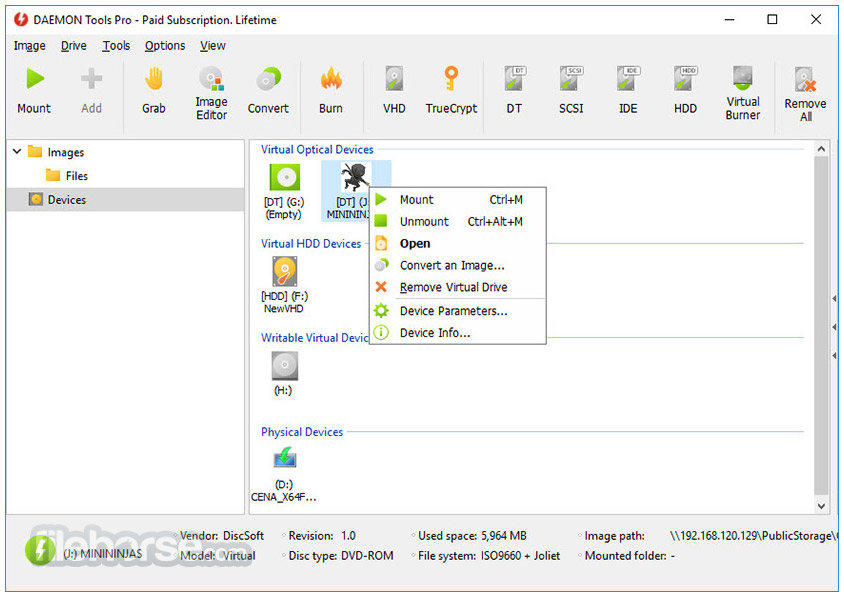Click File system ISO9660 + Joliet text
844x597 pixels.
click(x=489, y=556)
